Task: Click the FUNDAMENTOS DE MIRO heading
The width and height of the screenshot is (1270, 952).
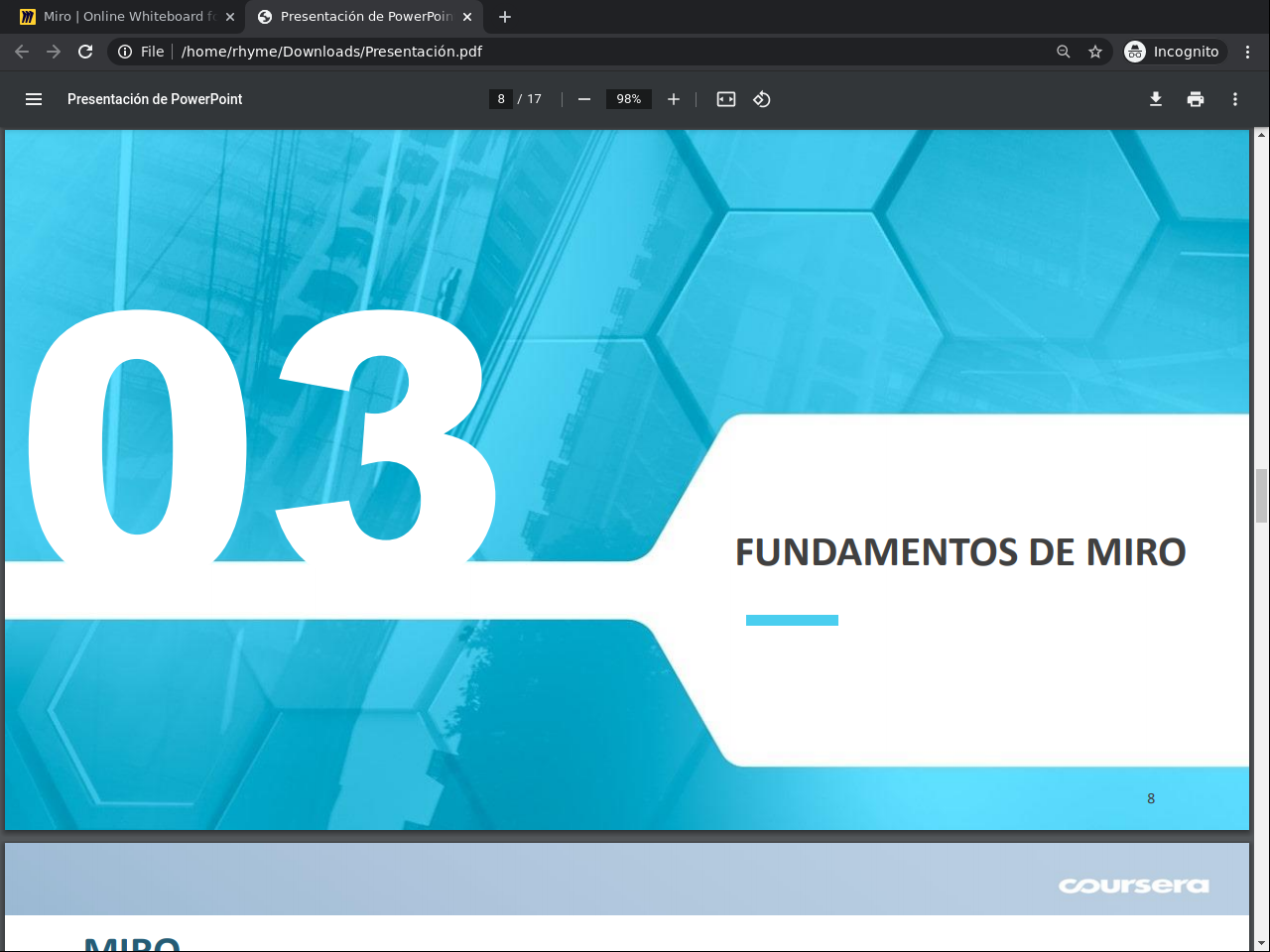Action: click(960, 552)
